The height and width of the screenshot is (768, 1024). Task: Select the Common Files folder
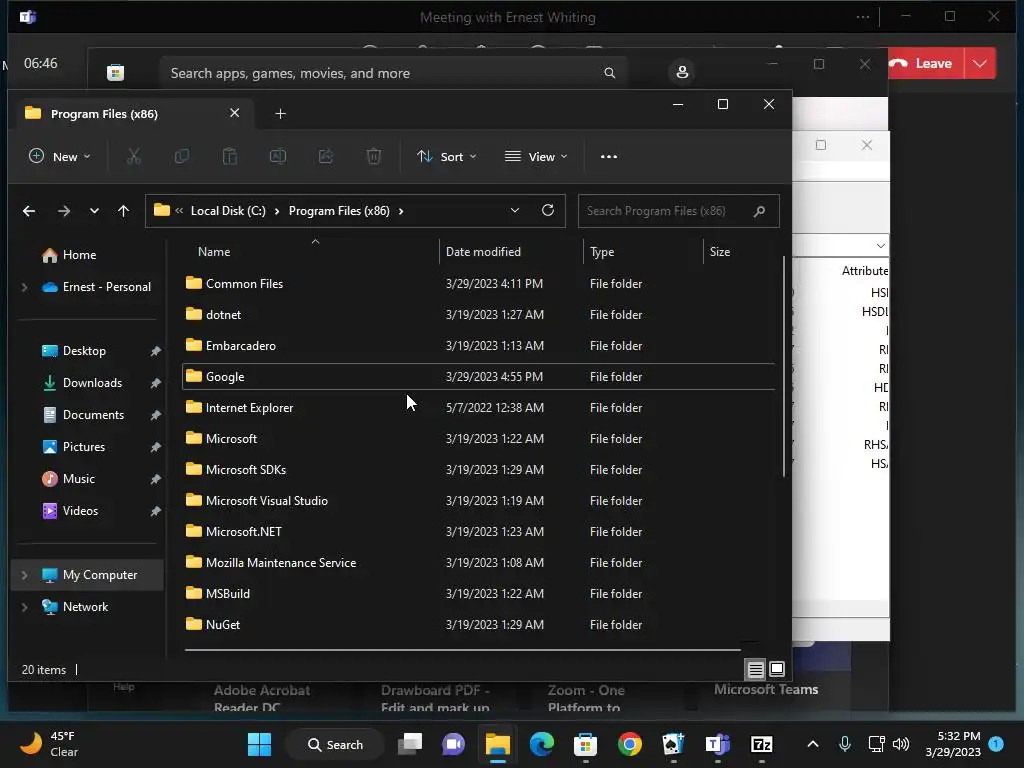478,283
